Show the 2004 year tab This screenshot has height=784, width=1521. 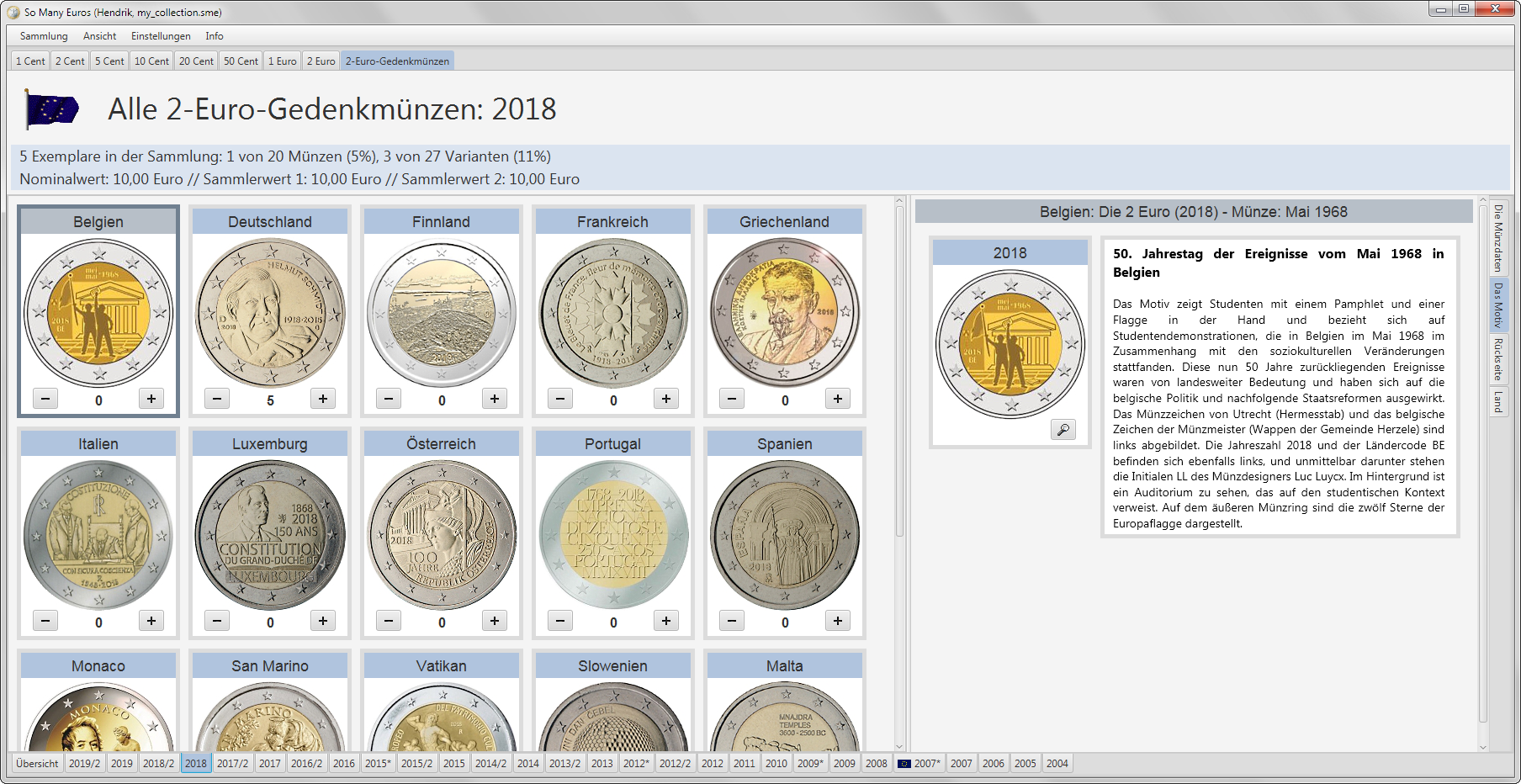pyautogui.click(x=1057, y=764)
